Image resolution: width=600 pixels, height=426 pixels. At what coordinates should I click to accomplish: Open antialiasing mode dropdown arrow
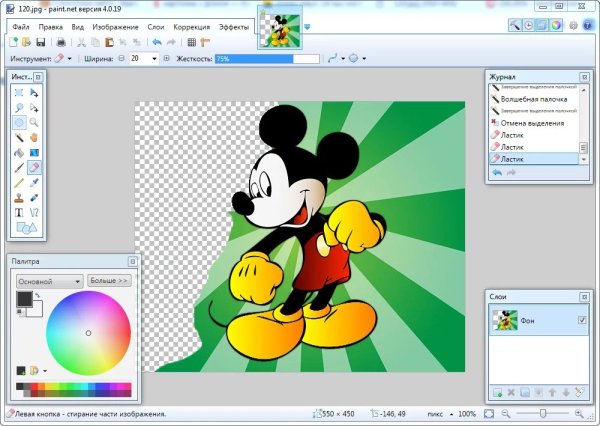[343, 59]
